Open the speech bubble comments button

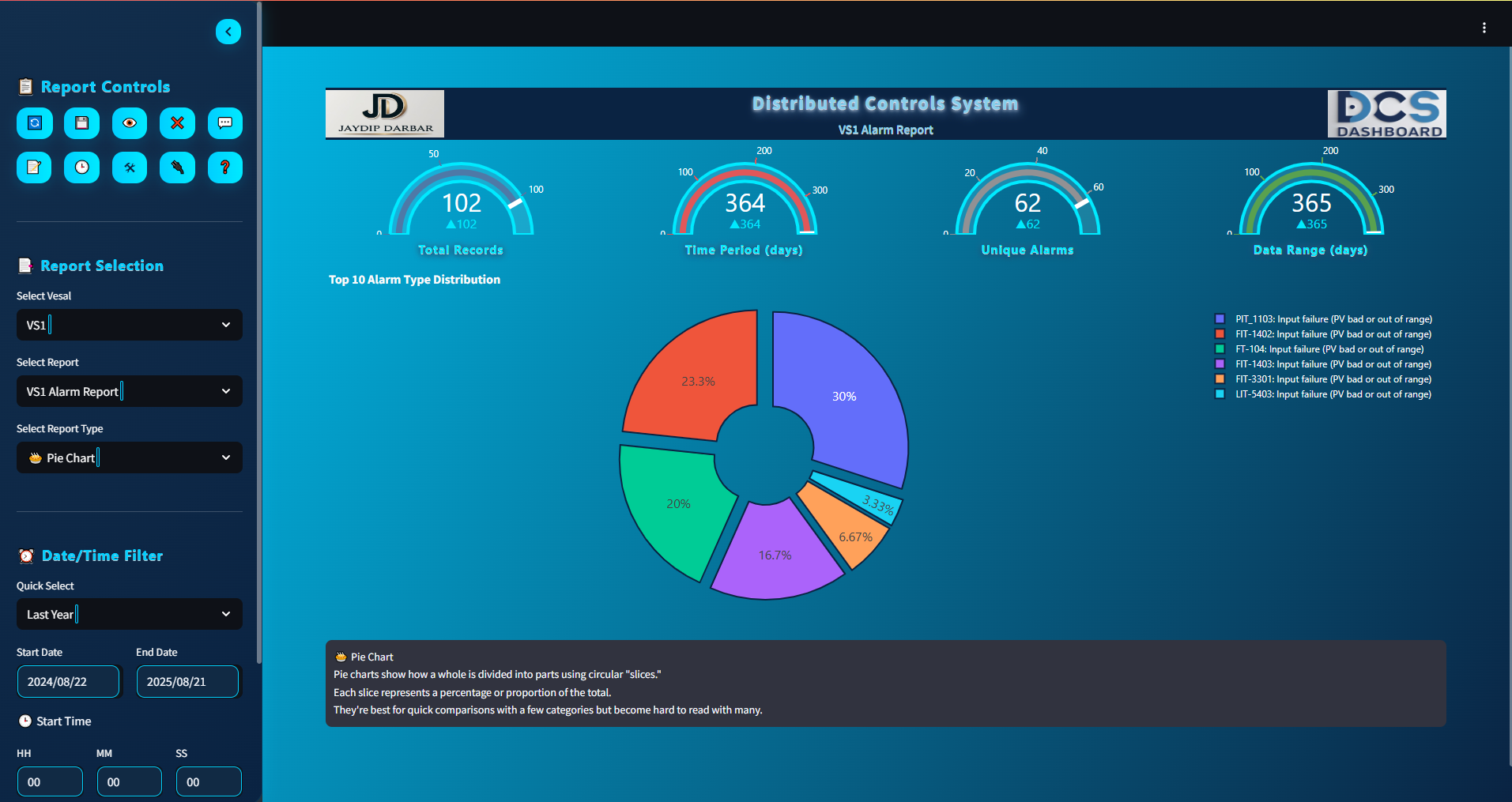click(224, 123)
